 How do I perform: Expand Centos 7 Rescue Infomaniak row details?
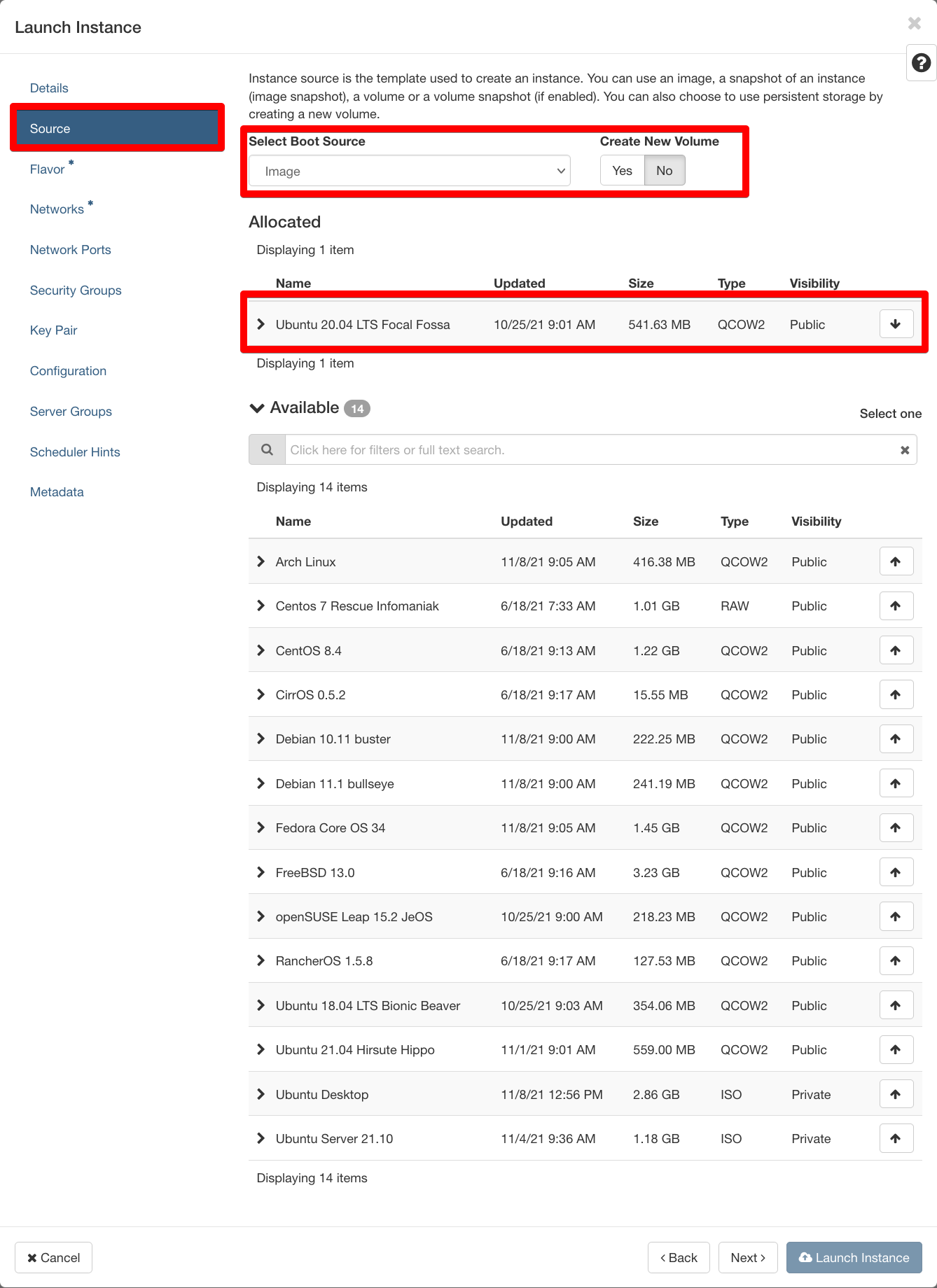261,605
